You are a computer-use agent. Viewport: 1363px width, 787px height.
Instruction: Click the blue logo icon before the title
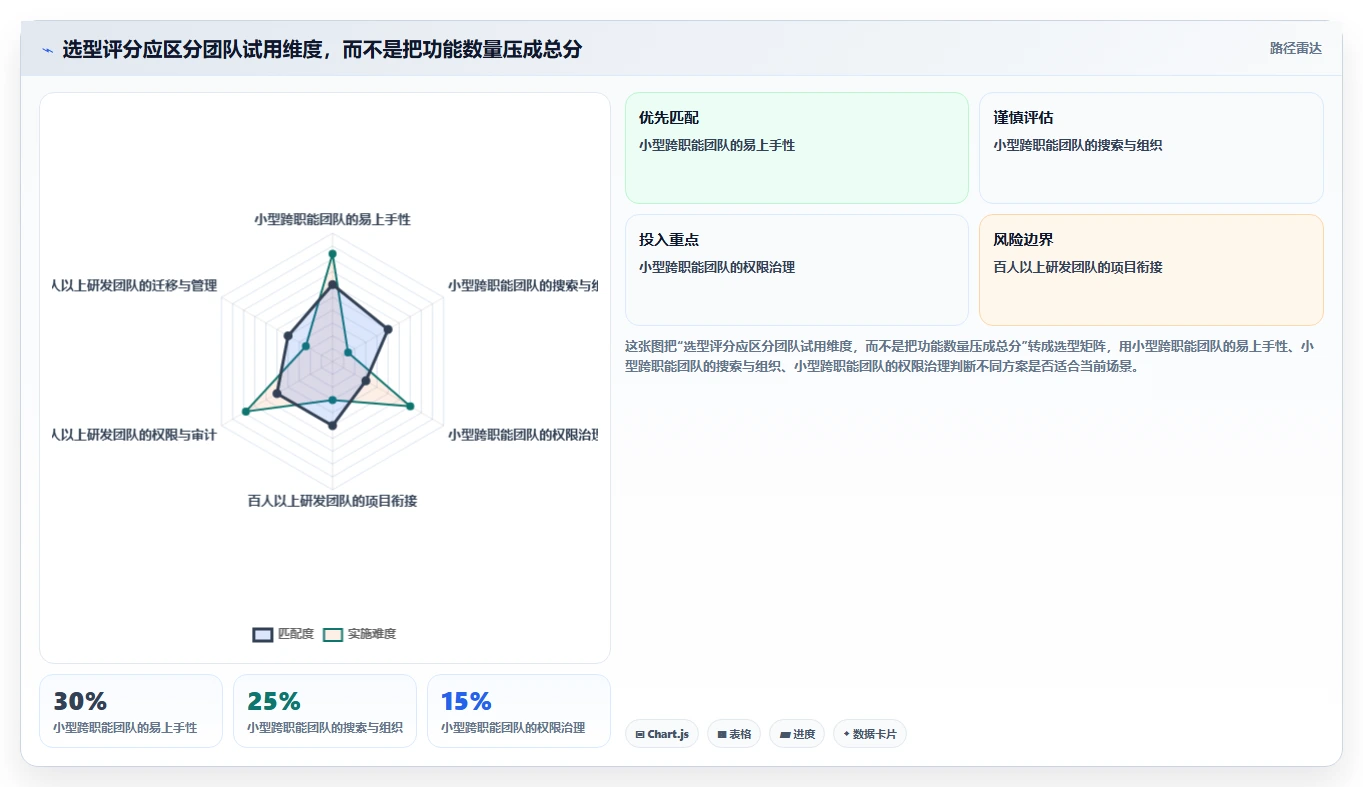48,50
